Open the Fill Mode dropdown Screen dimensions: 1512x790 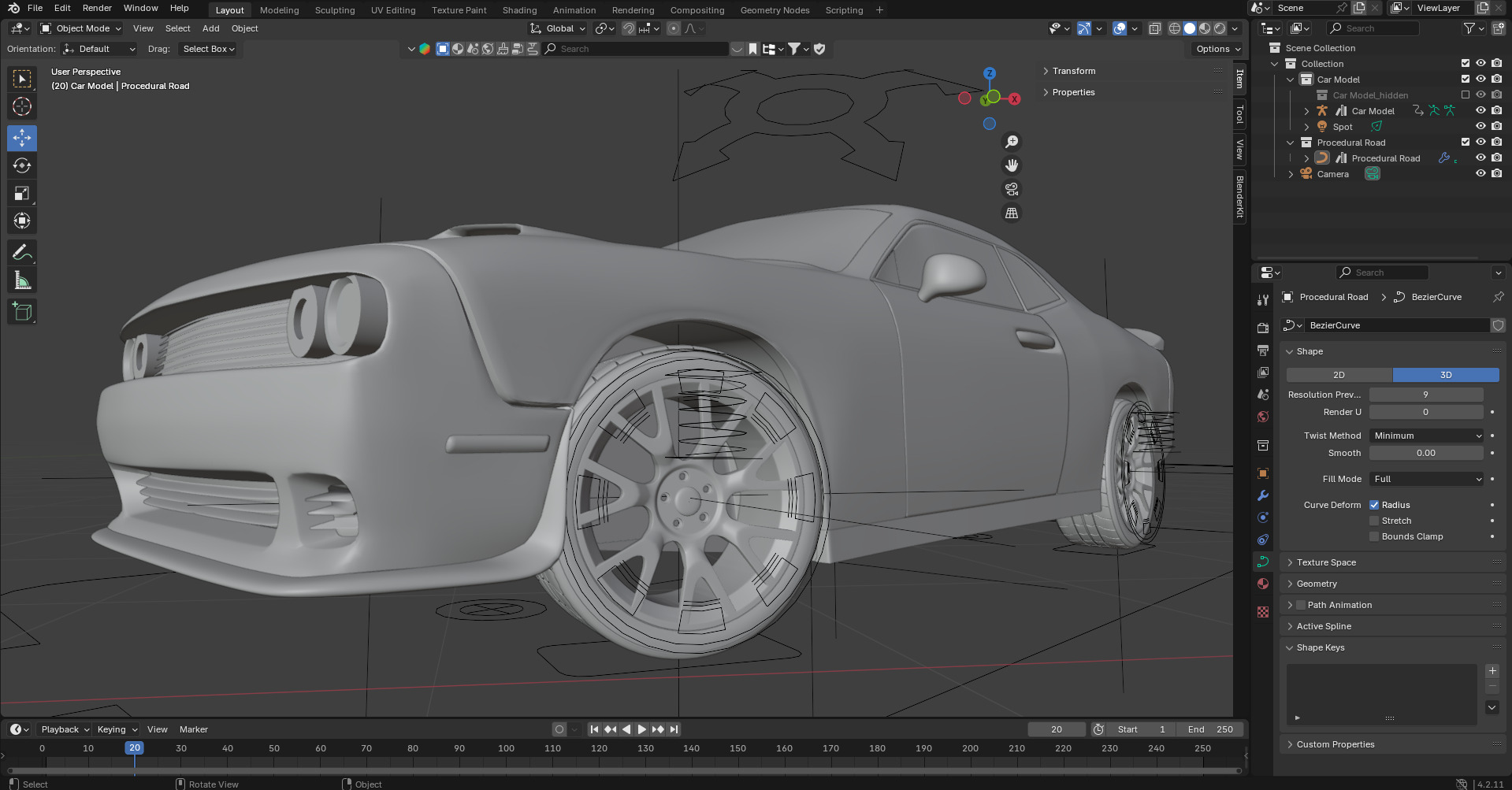coord(1426,479)
